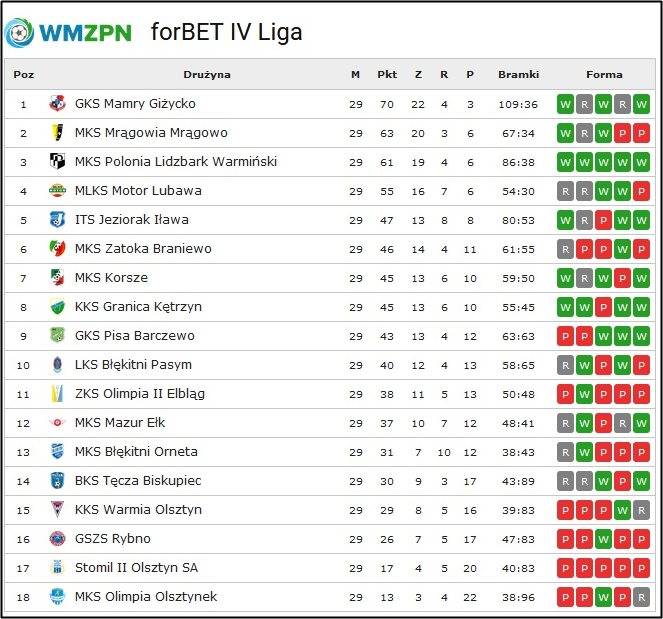Screen dimensions: 663x619
Task: Sort table by Pkt column header
Action: click(387, 74)
